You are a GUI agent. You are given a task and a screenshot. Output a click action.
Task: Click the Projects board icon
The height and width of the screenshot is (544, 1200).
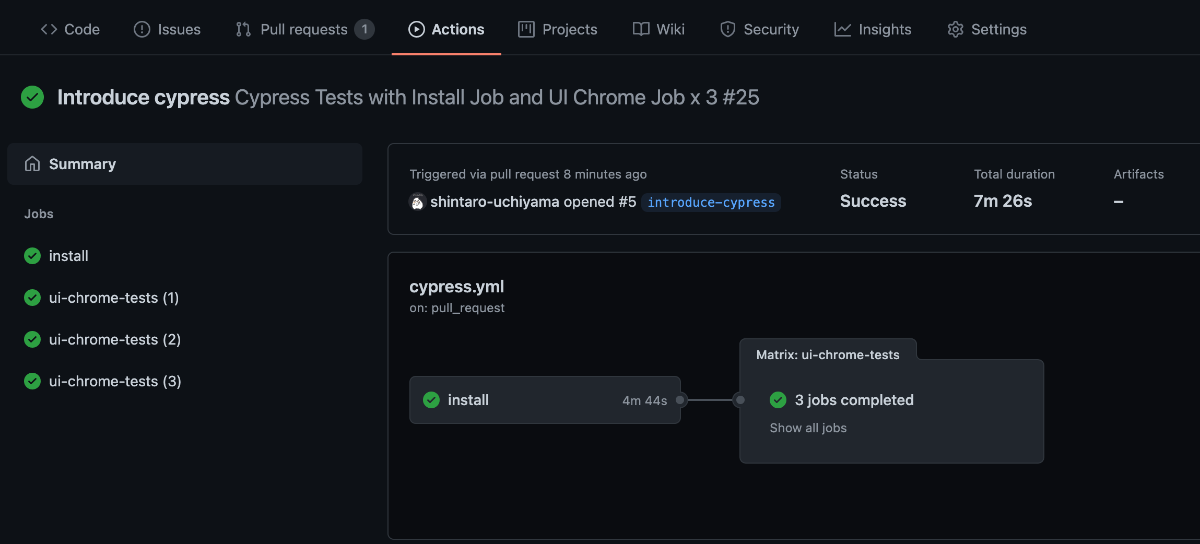[x=527, y=29]
